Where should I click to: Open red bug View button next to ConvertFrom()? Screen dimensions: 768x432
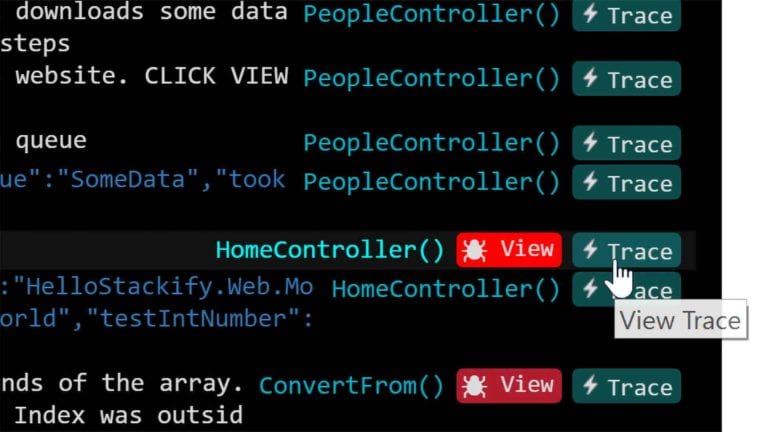[509, 386]
